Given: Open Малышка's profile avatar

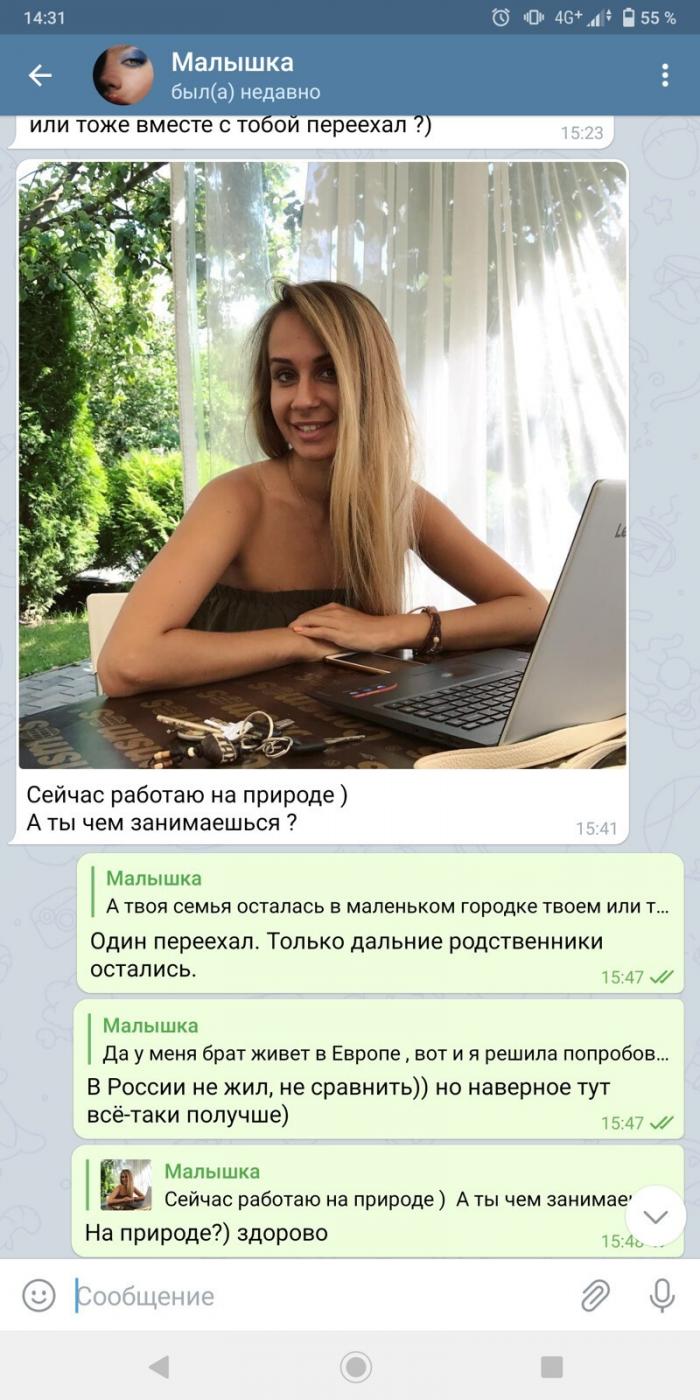Looking at the screenshot, I should (123, 75).
